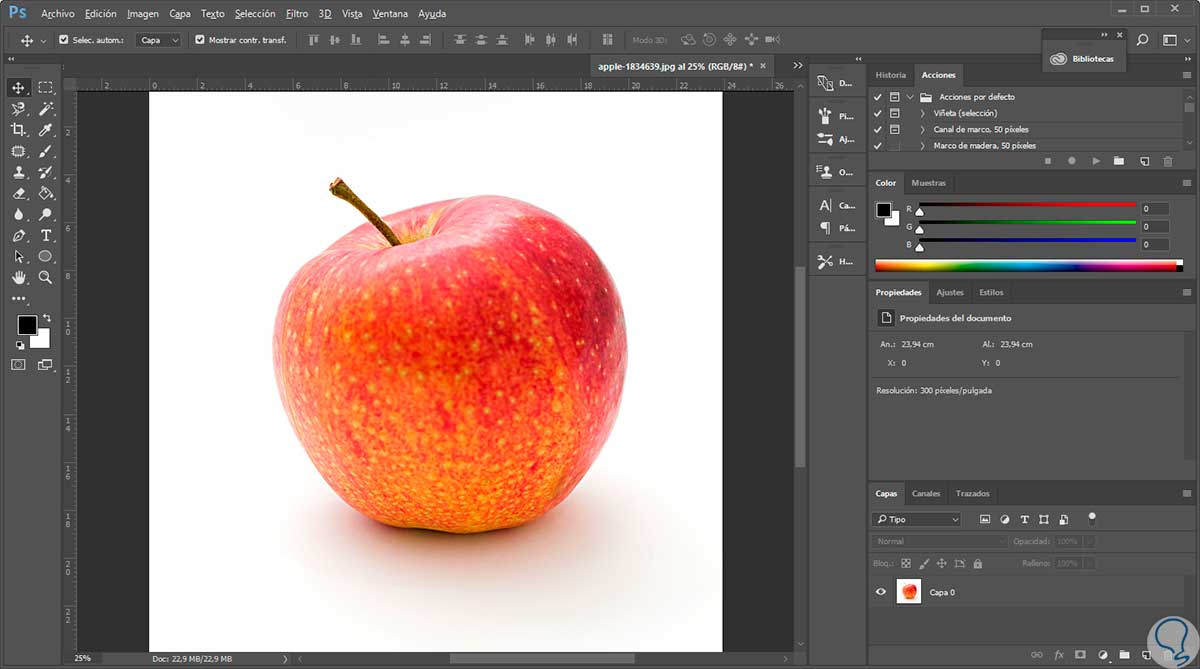This screenshot has width=1200, height=669.
Task: Click the Bibliotecas button
Action: pyautogui.click(x=1084, y=59)
